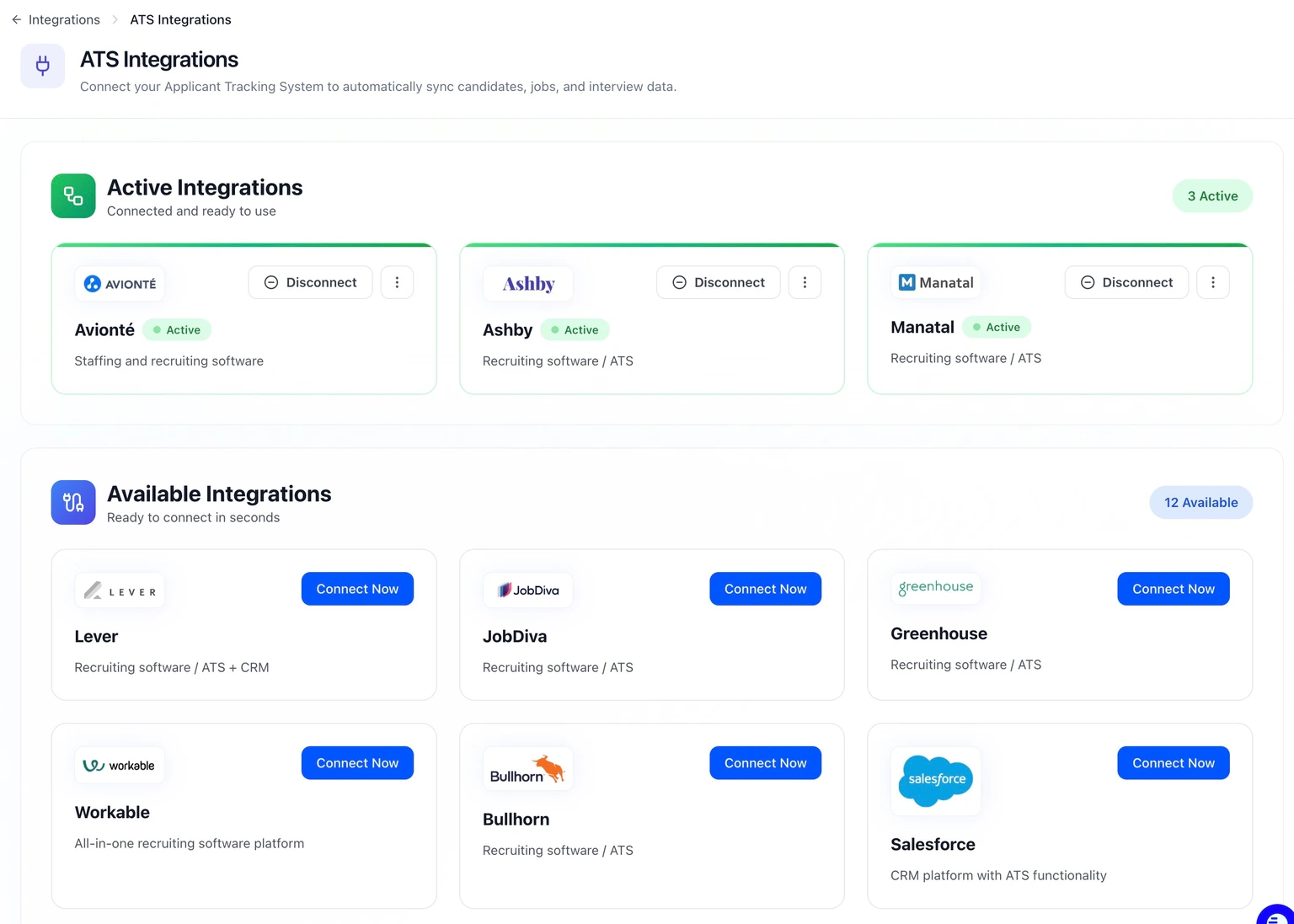Click the Greenhouse card title
The image size is (1294, 924).
point(938,633)
